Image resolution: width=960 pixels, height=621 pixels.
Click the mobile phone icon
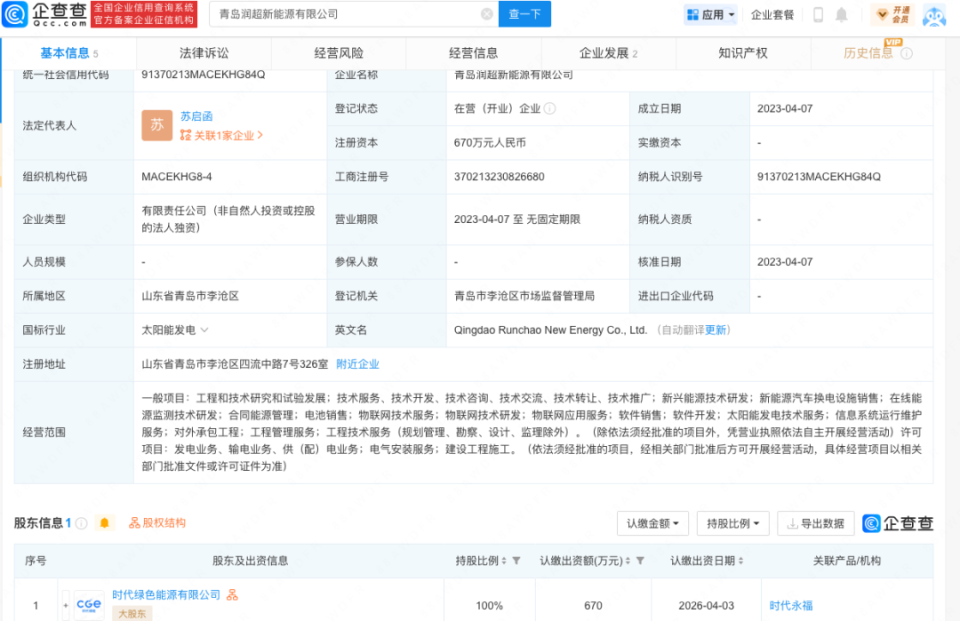tap(818, 15)
